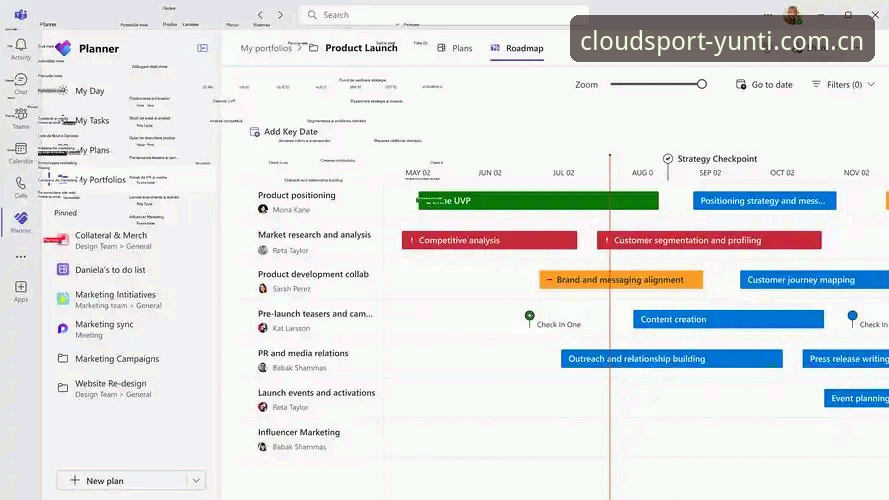Open Customer segmentation and profiling bar
The image size is (889, 500).
pos(709,240)
